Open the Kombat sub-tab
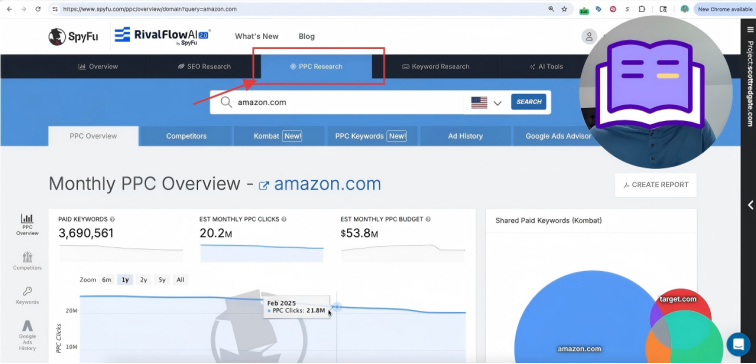Screen dimensions: 756x364 (x=278, y=136)
